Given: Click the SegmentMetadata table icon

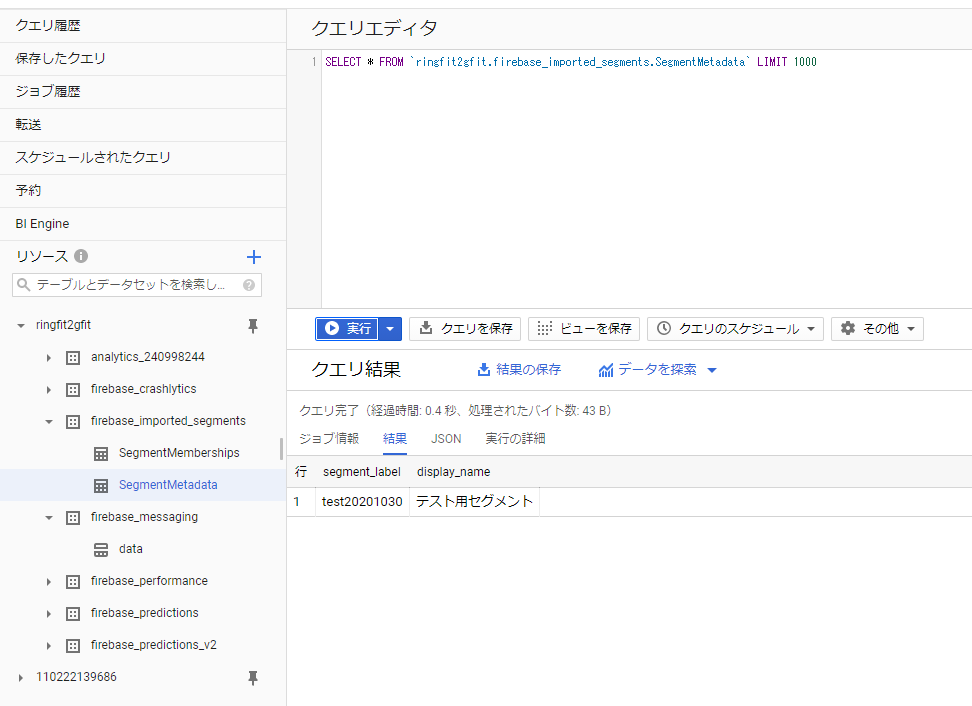Looking at the screenshot, I should pyautogui.click(x=101, y=485).
